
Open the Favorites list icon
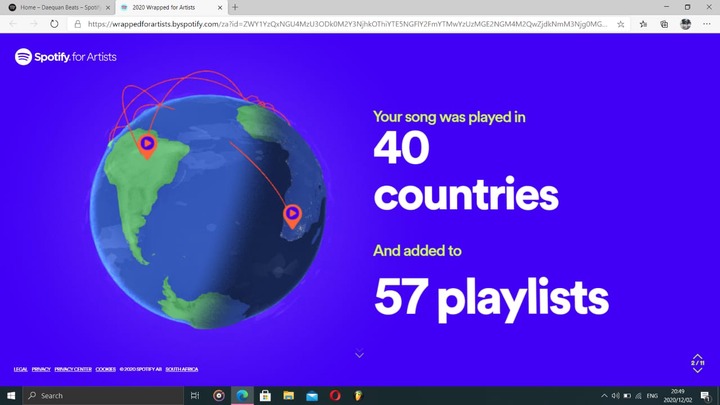point(643,24)
